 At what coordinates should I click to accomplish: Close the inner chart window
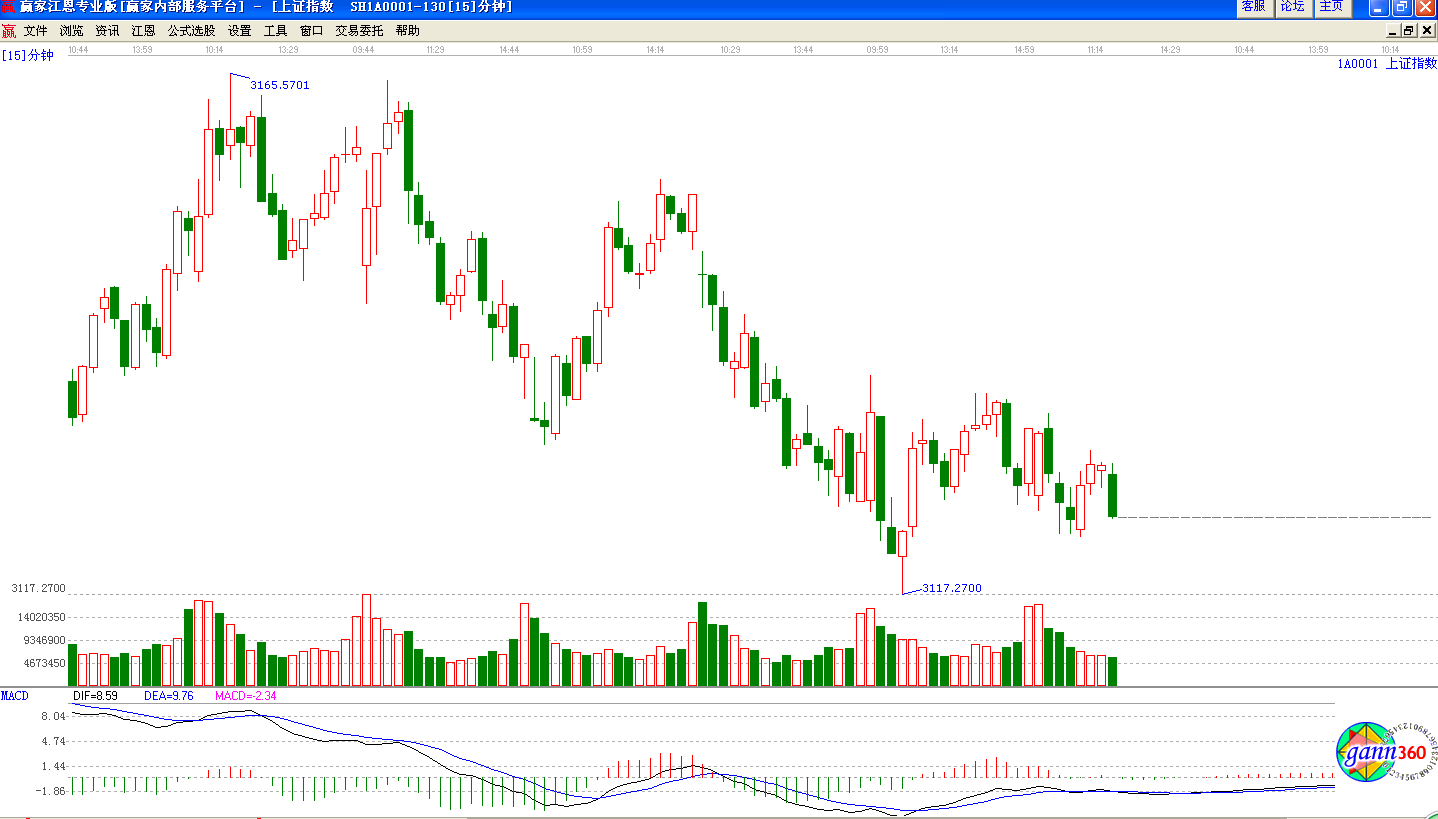click(x=1426, y=31)
